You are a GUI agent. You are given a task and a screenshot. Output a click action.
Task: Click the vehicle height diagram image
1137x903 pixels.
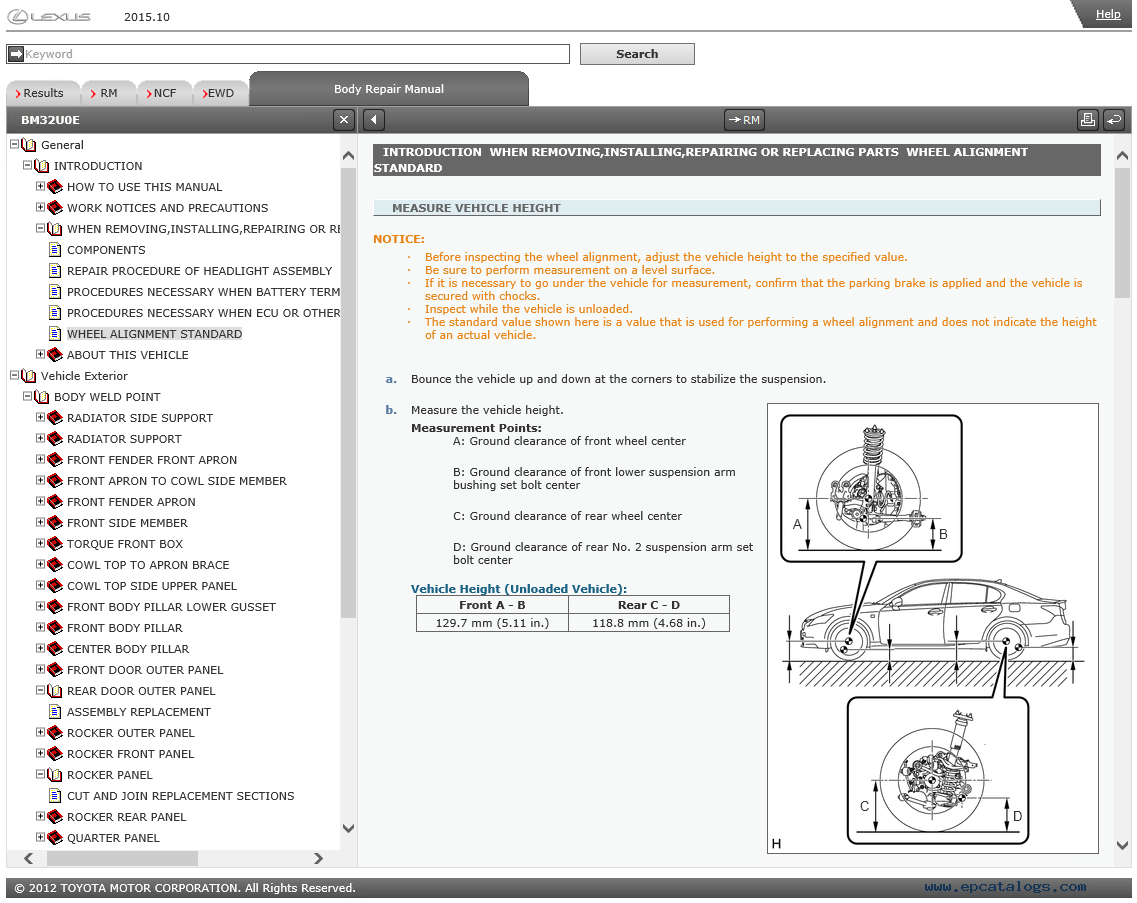click(933, 628)
